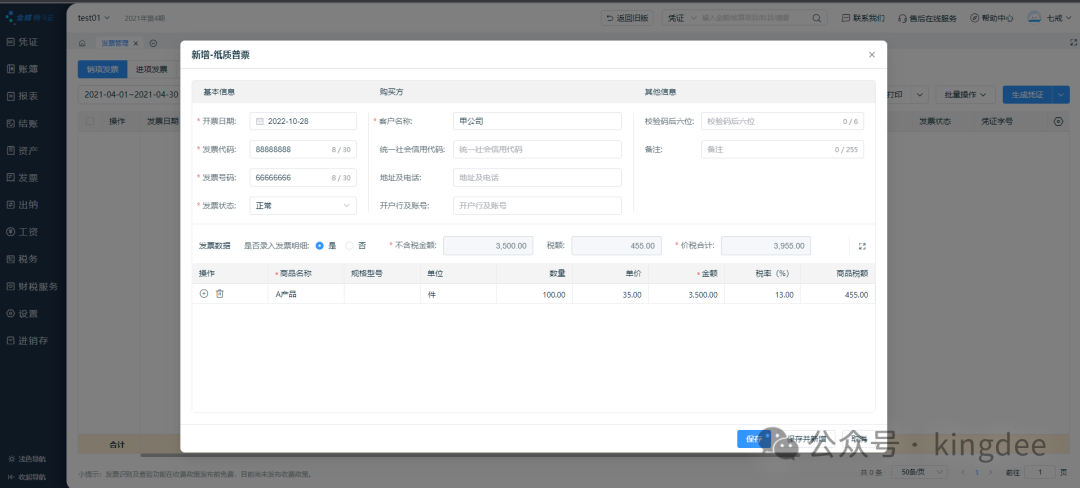Tick the select-all checkbox in table header
Screen dimensions: 1080x488
click(91, 121)
